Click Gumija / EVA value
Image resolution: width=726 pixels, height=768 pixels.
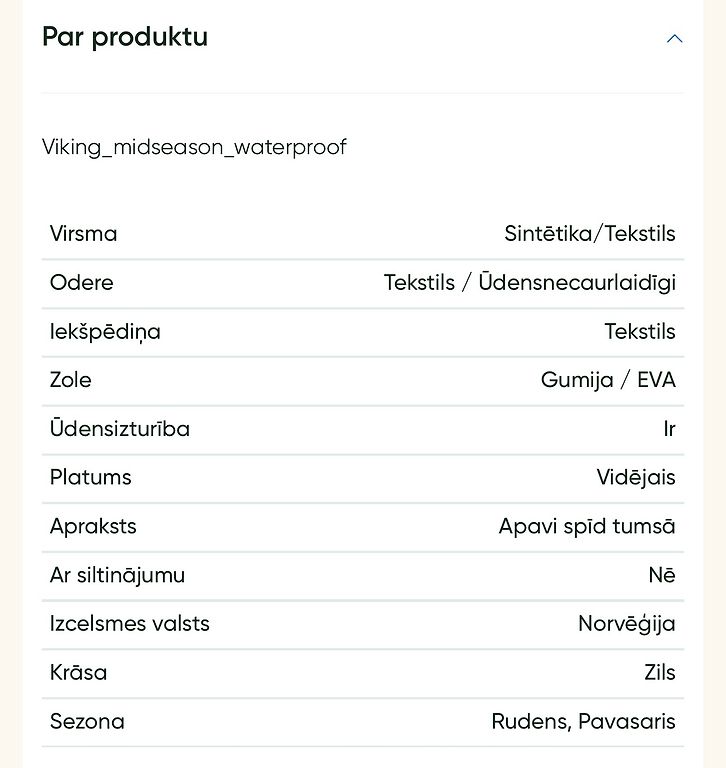608,380
